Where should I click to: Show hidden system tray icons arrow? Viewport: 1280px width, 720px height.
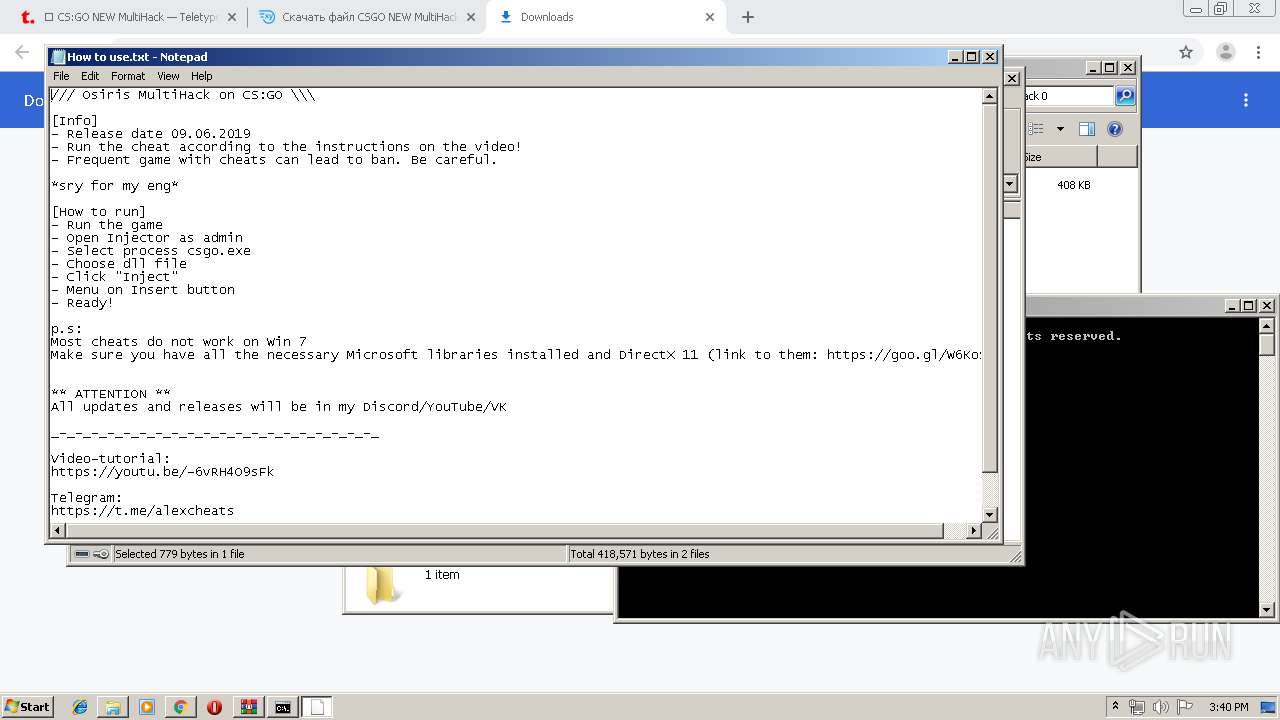(1115, 706)
